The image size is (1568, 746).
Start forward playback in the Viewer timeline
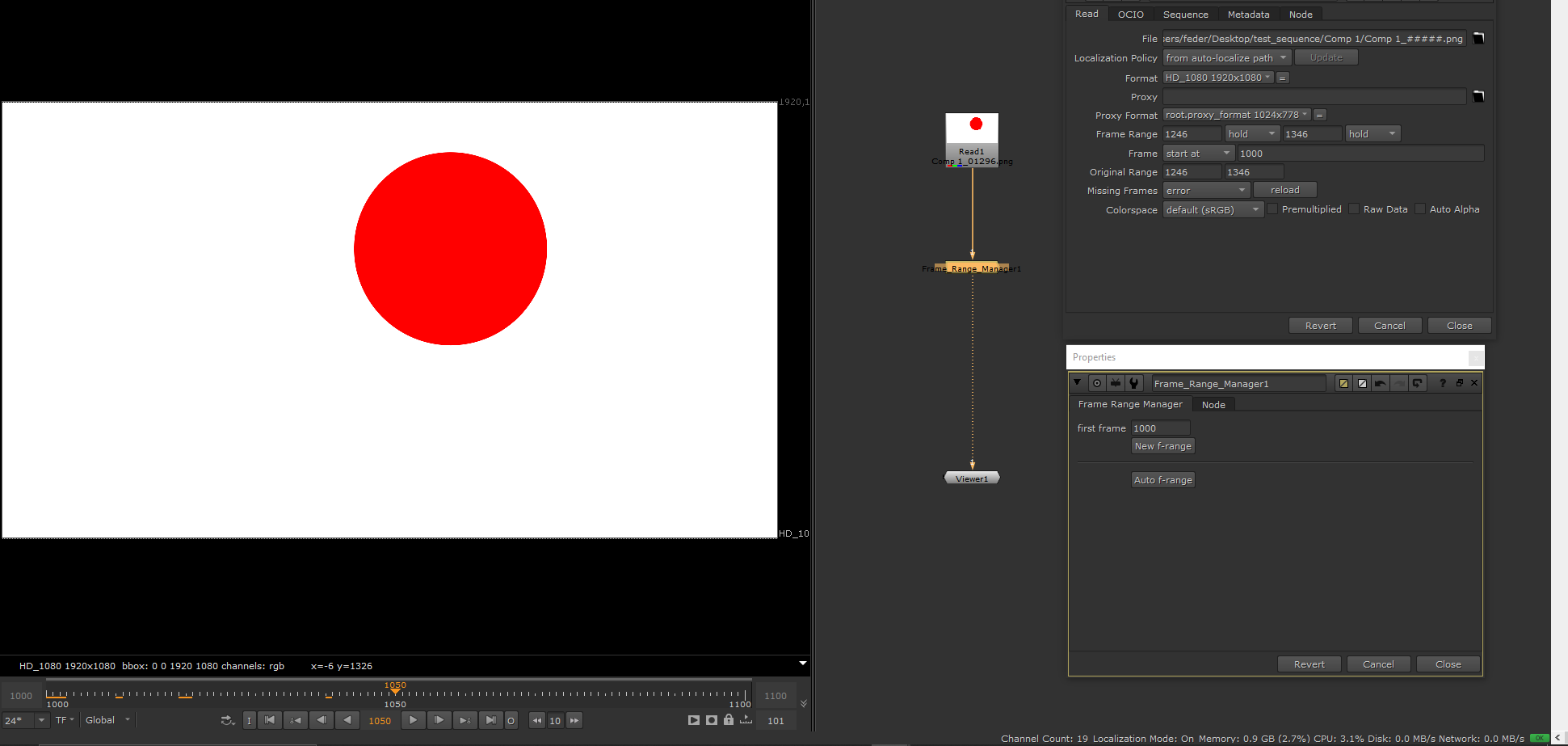[413, 719]
